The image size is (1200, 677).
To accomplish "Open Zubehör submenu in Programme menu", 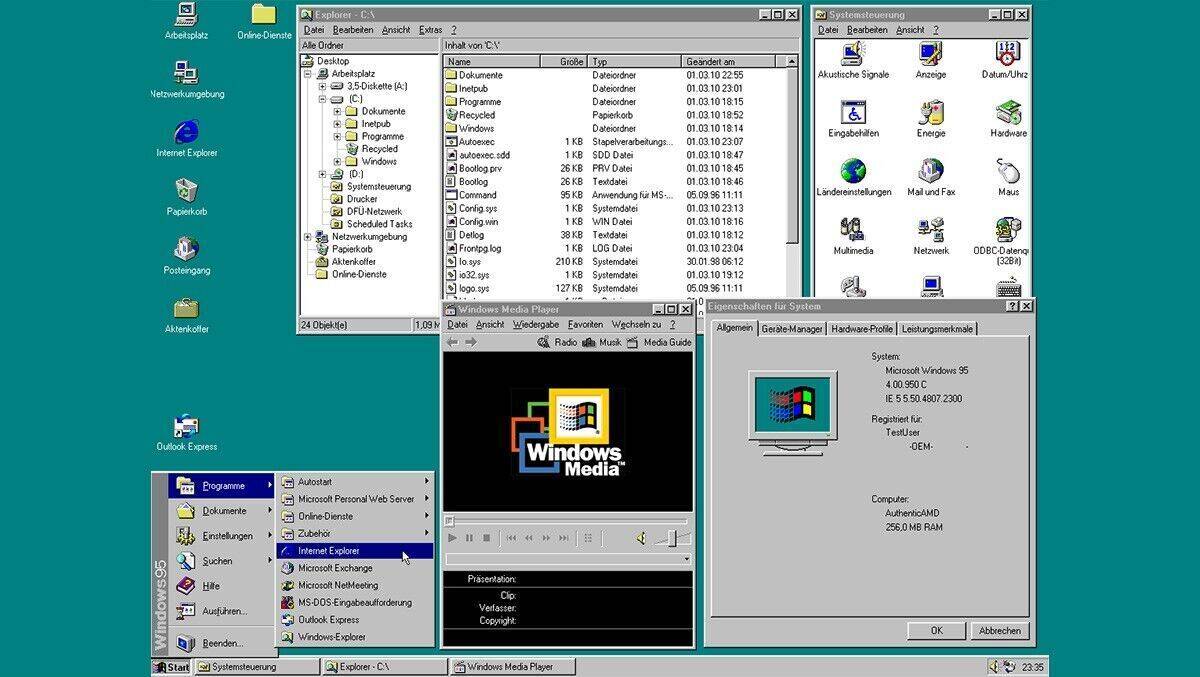I will [x=355, y=534].
